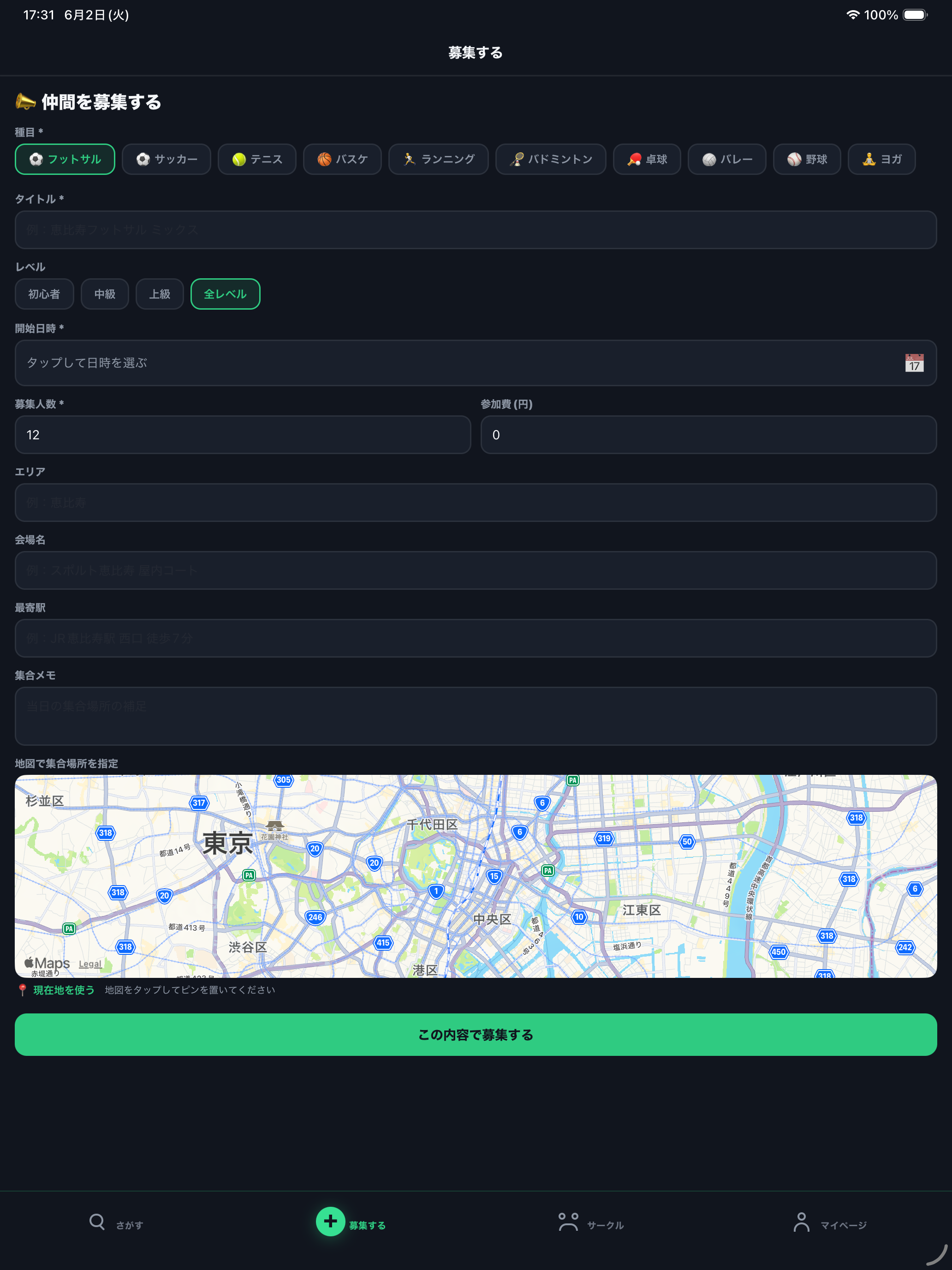
Task: Tap the red pin icon
Action: pos(23,990)
